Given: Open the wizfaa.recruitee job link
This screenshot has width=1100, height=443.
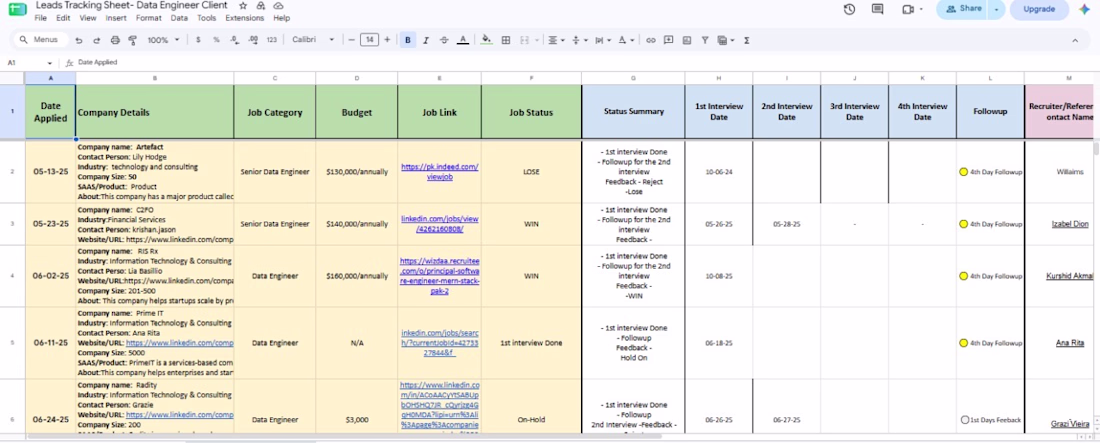Looking at the screenshot, I should 439,276.
